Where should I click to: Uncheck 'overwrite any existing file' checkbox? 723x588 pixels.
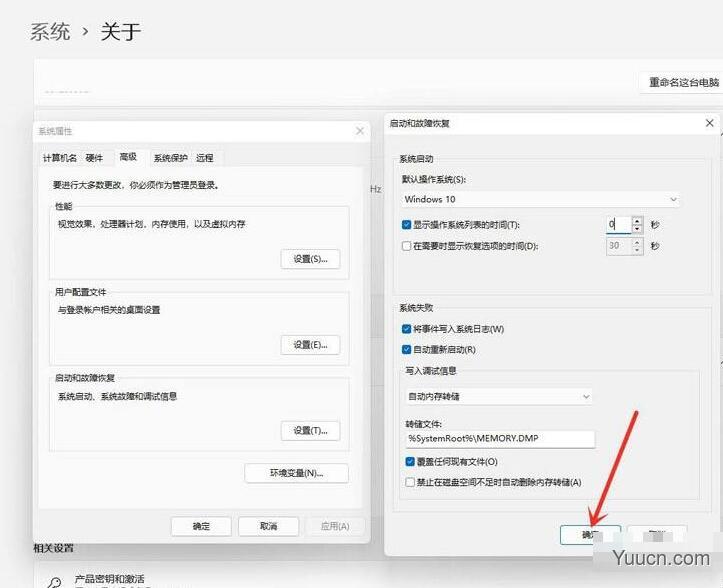point(410,462)
